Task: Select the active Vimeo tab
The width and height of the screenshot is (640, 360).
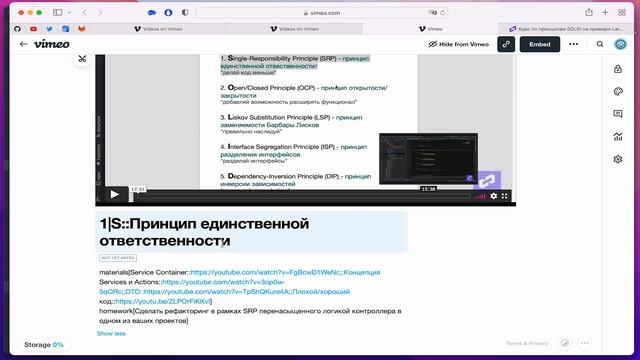Action: point(431,29)
